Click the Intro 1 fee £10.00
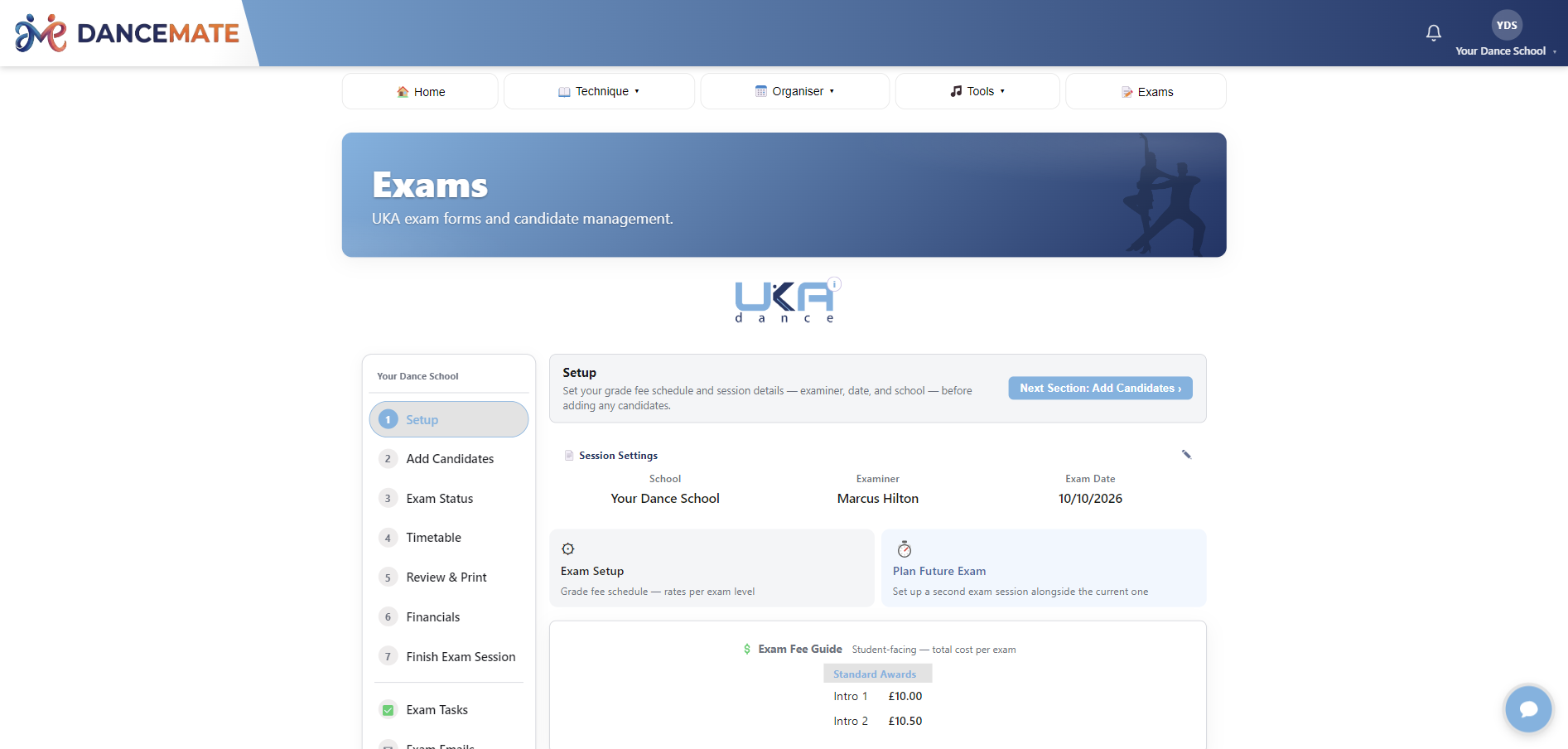Image resolution: width=1568 pixels, height=749 pixels. tap(905, 697)
